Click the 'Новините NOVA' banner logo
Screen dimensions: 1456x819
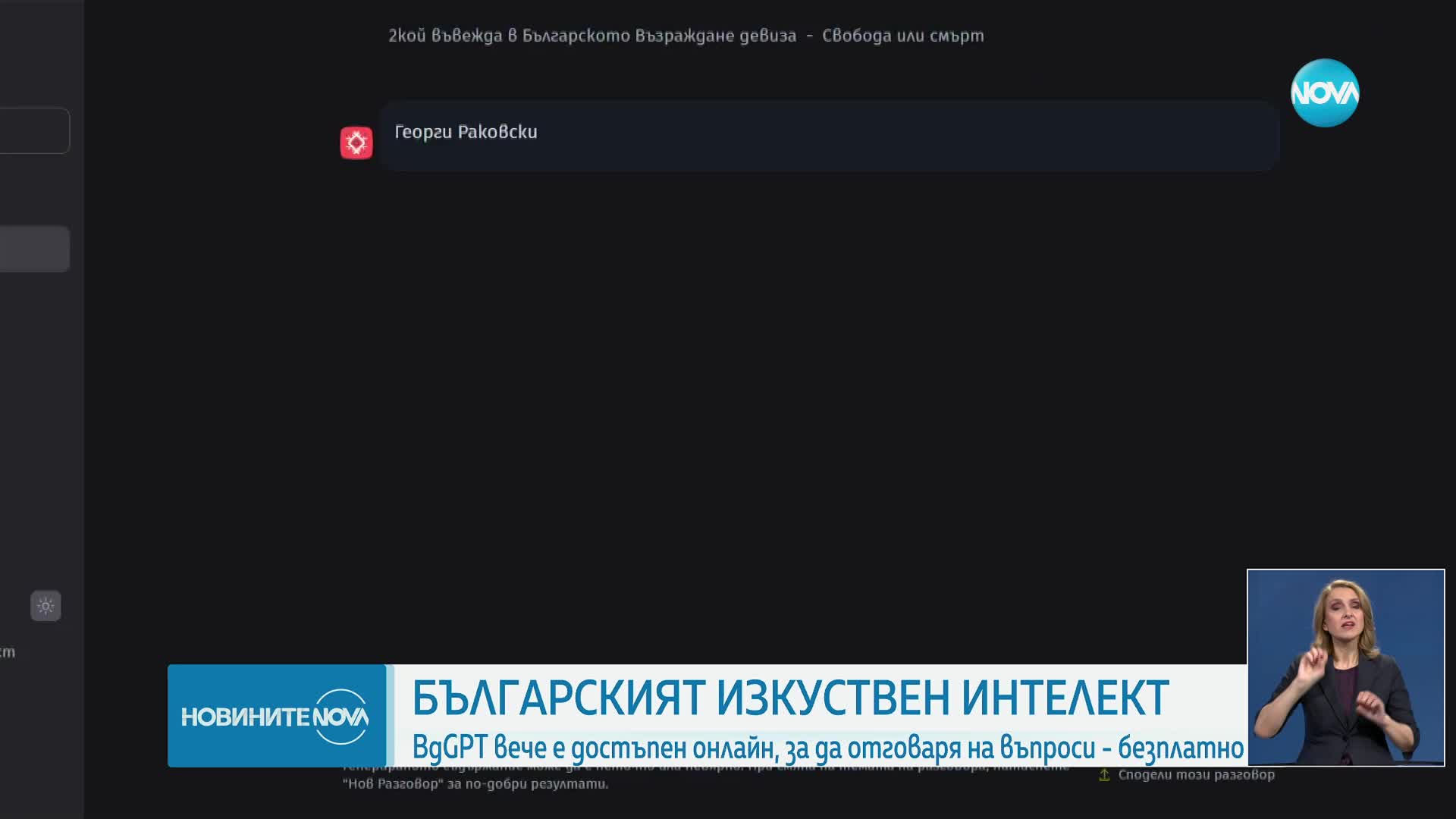pos(276,716)
